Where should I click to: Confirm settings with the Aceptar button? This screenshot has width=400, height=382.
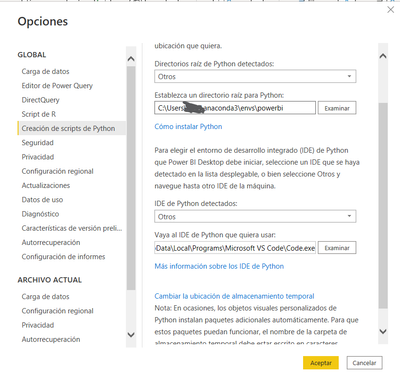(x=321, y=363)
